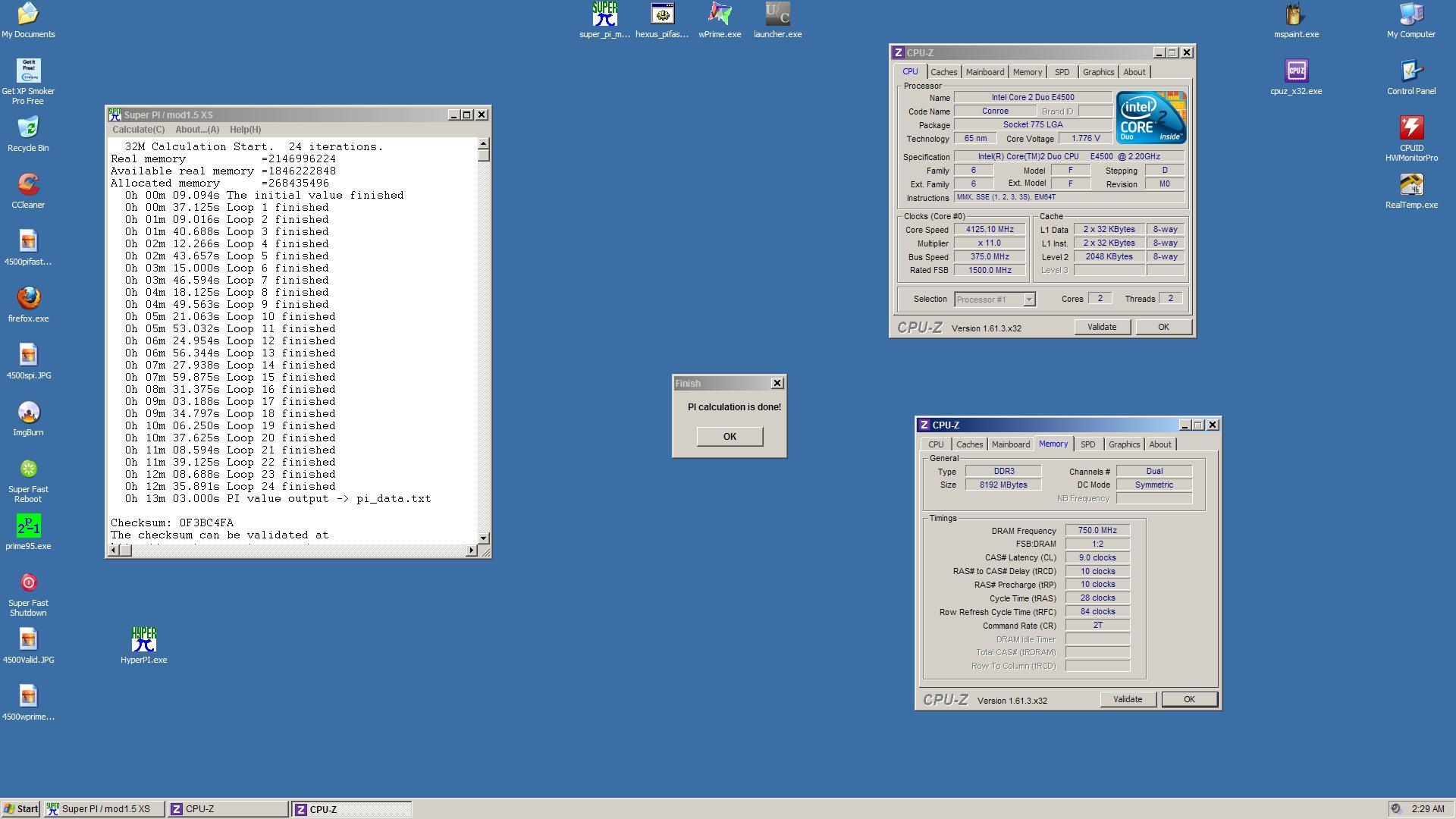
Task: Click Validate in lower CPU-Z Memory window
Action: 1128,699
